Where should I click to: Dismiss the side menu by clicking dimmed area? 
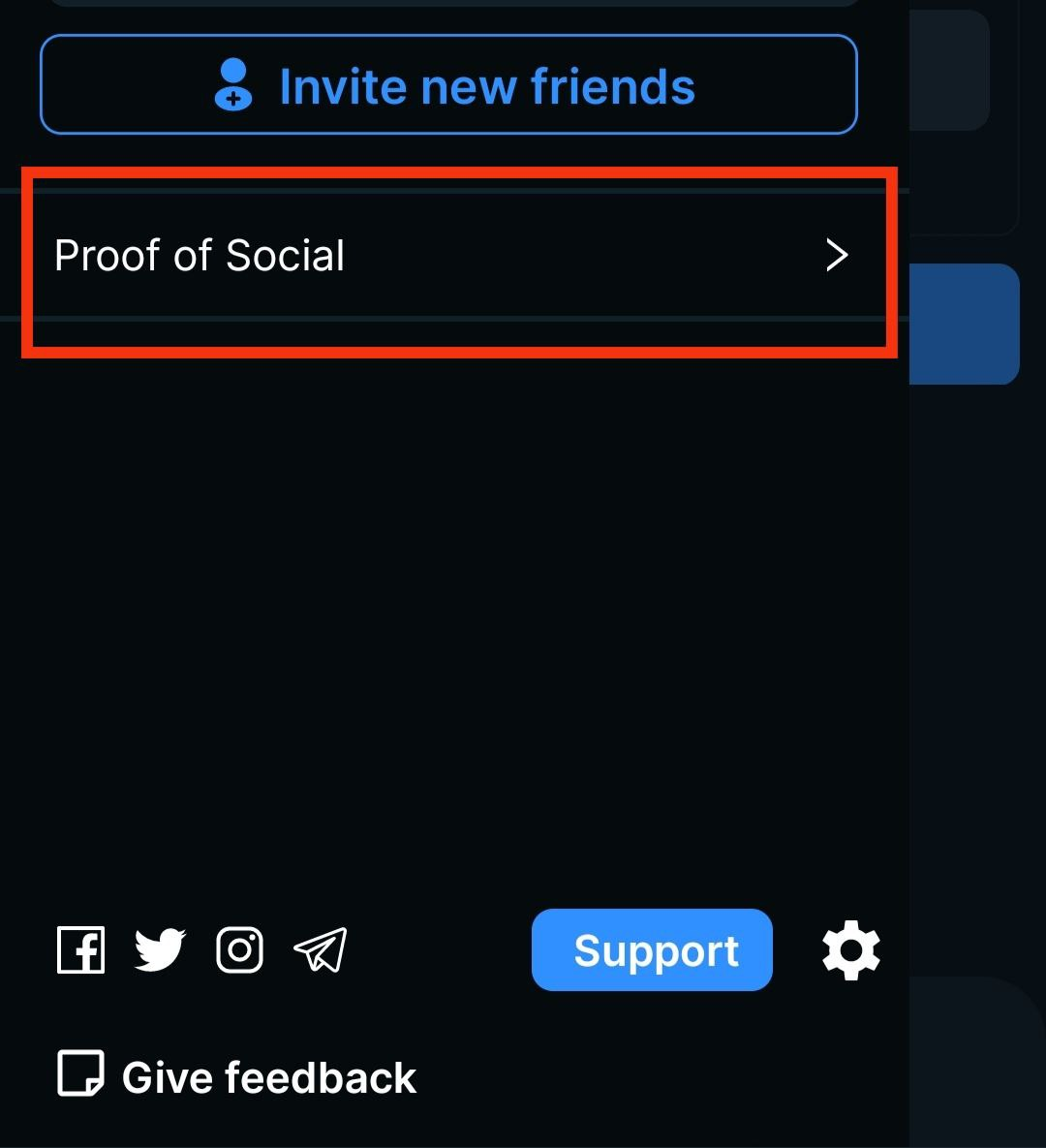[x=976, y=678]
